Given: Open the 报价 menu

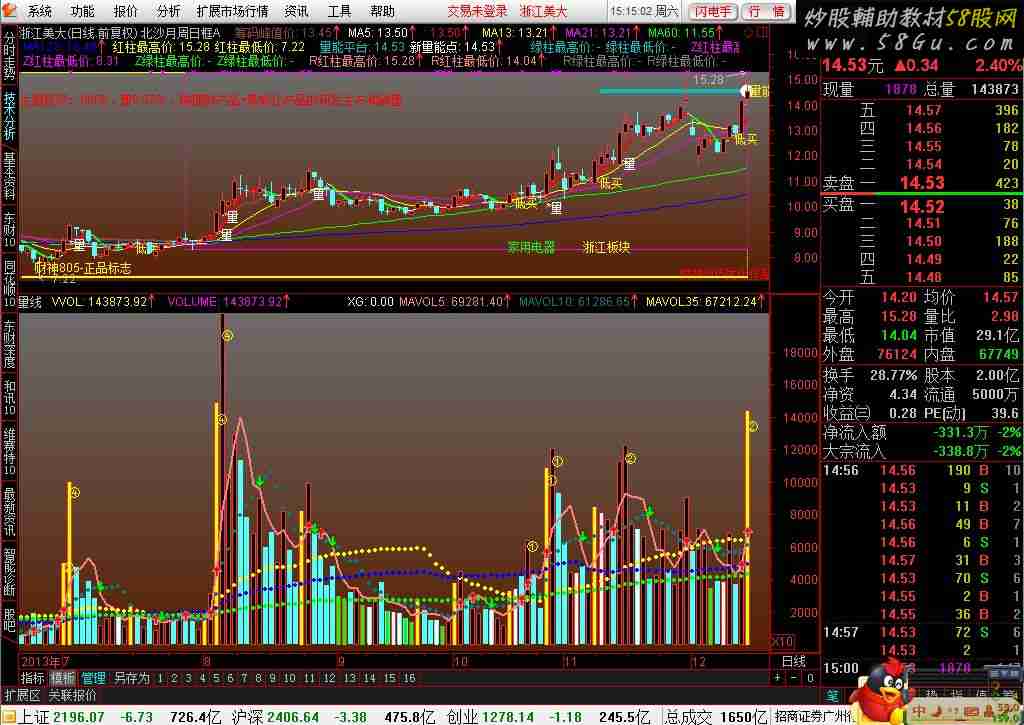Looking at the screenshot, I should (x=125, y=11).
